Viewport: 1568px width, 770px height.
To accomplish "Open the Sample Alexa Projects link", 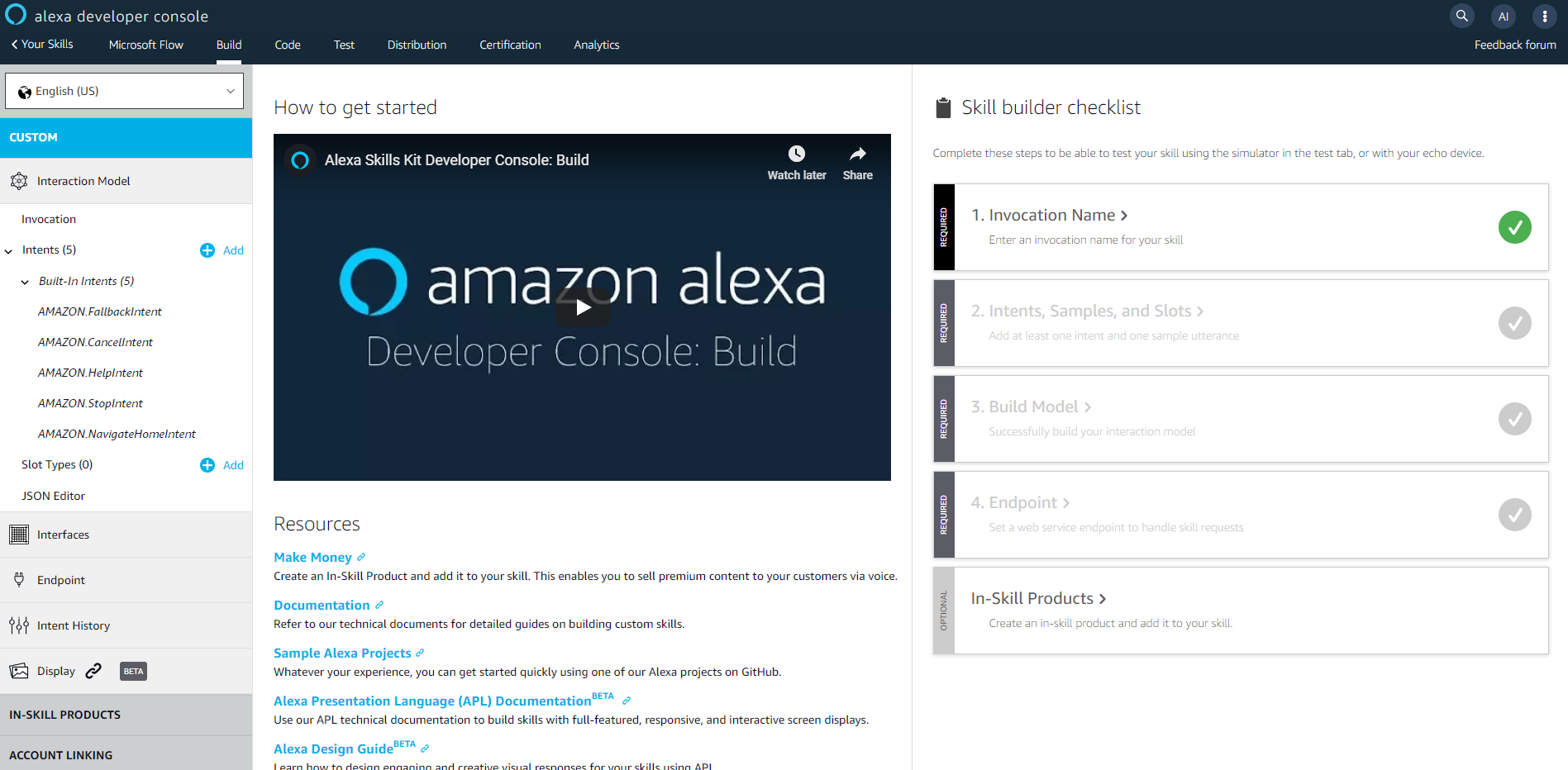I will click(x=342, y=653).
